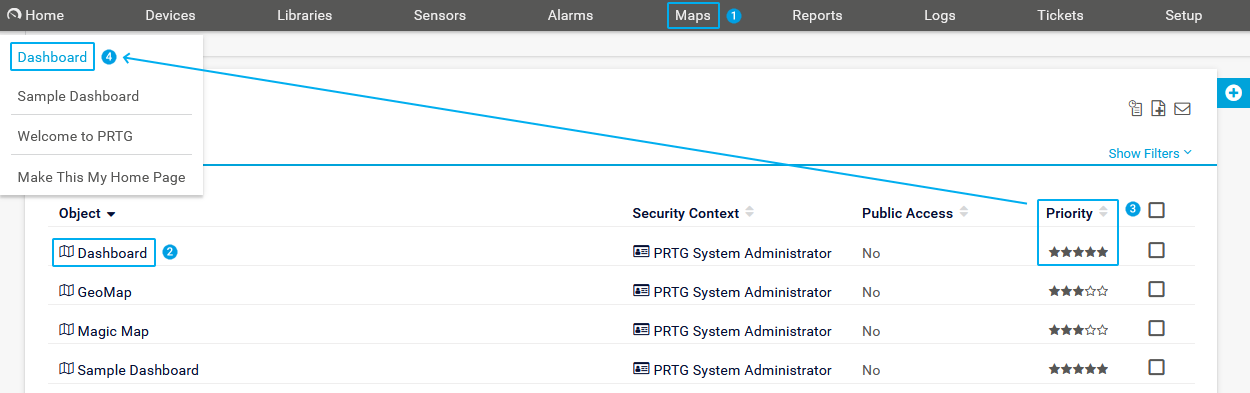Open the history log clipboard icon
Image resolution: width=1250 pixels, height=393 pixels.
pos(1135,108)
